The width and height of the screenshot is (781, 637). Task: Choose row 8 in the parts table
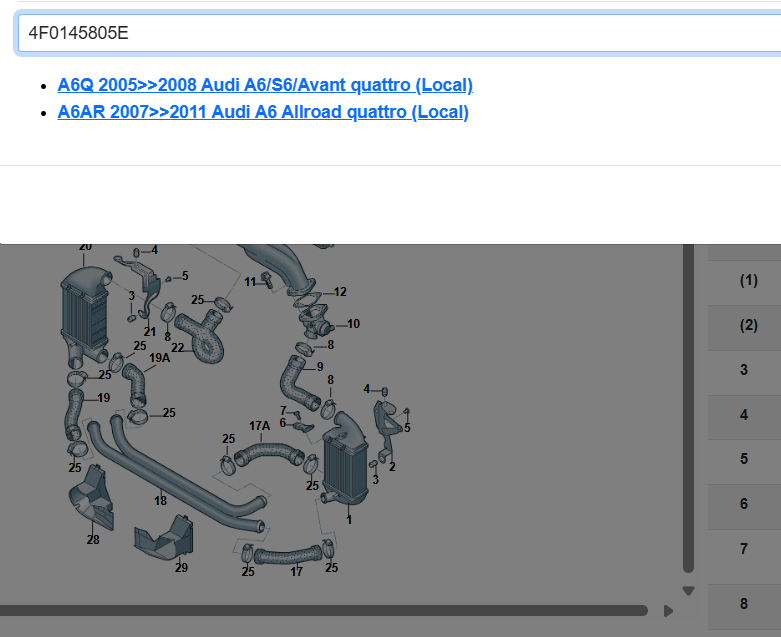[744, 604]
